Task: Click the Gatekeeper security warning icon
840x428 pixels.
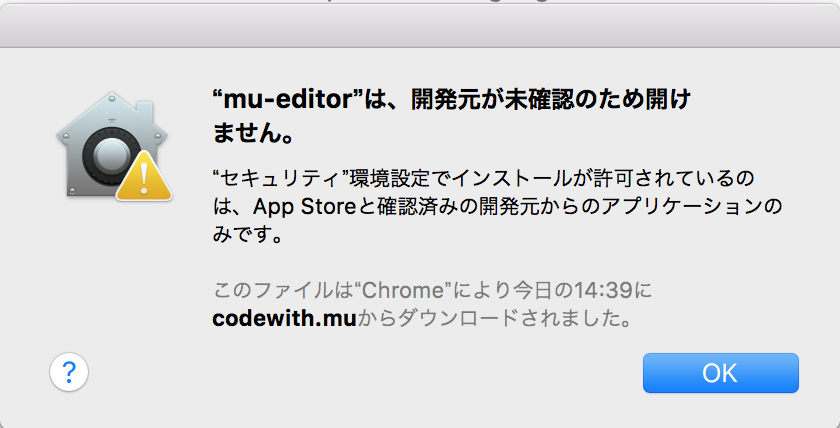Action: click(x=114, y=147)
